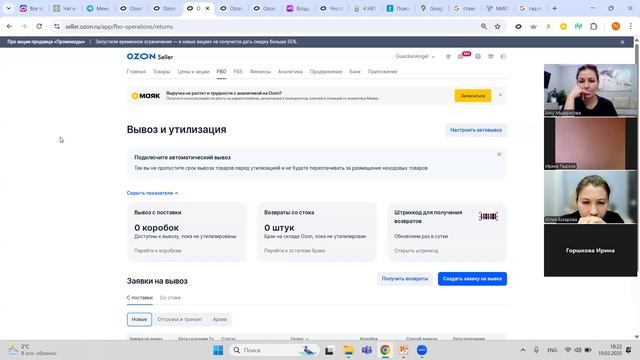Open the Chrome three-dot menu
The width and height of the screenshot is (640, 360).
(631, 27)
